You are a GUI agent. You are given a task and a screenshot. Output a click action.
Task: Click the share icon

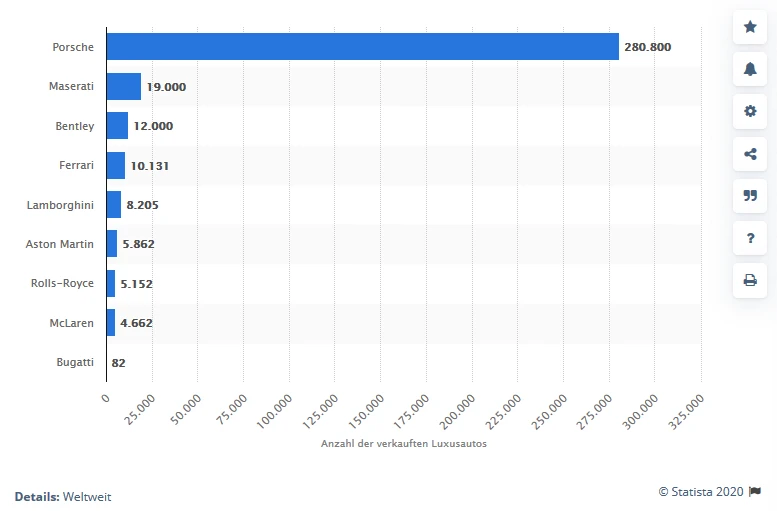tap(750, 154)
